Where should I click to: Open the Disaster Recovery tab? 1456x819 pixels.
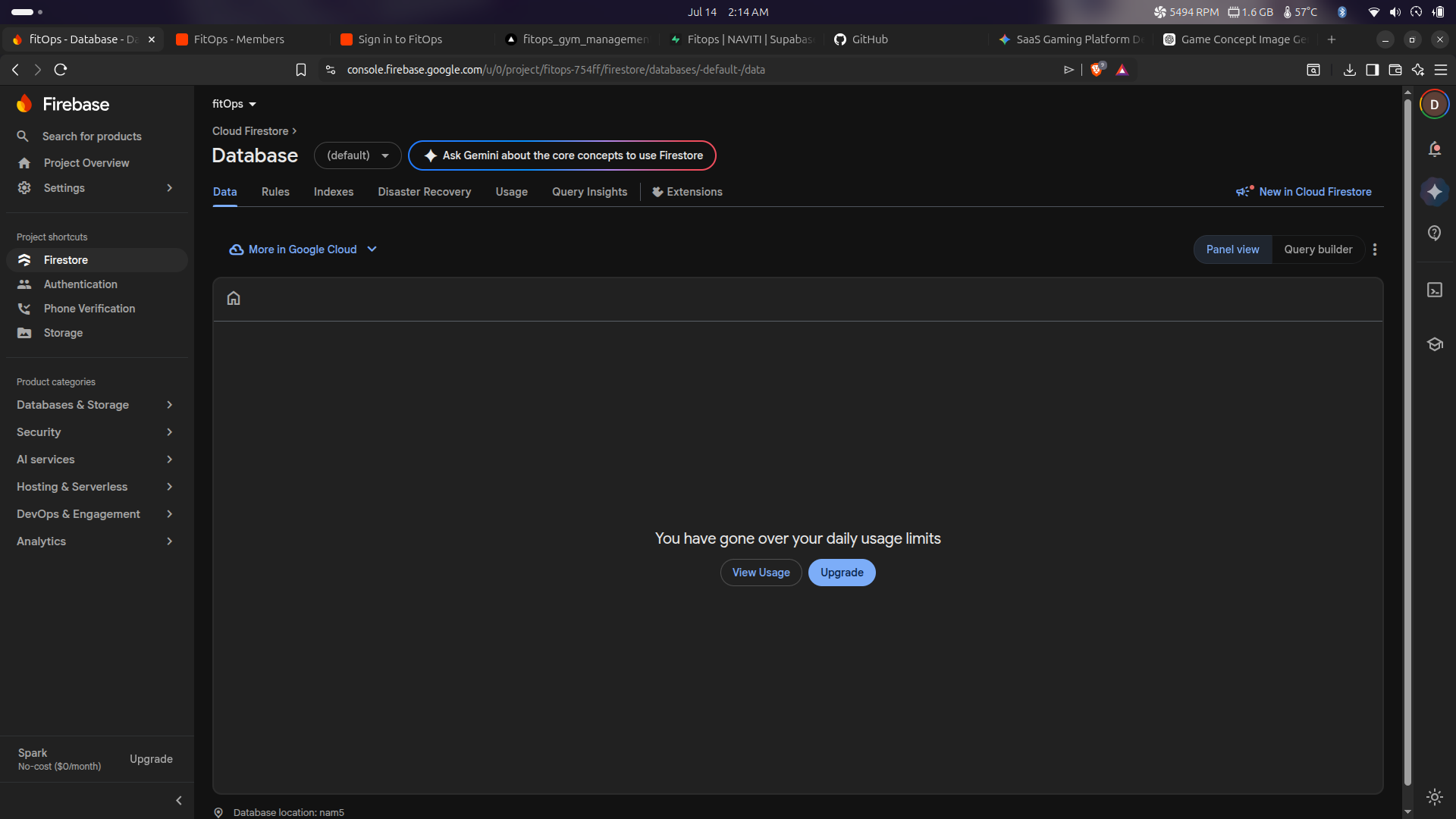pos(425,192)
